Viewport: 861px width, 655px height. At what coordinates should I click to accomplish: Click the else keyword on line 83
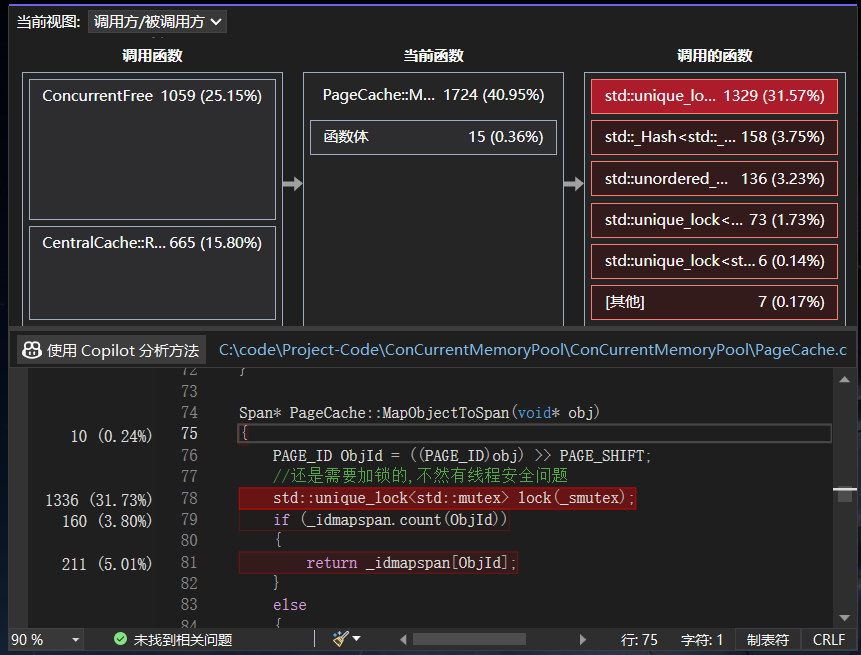[290, 605]
